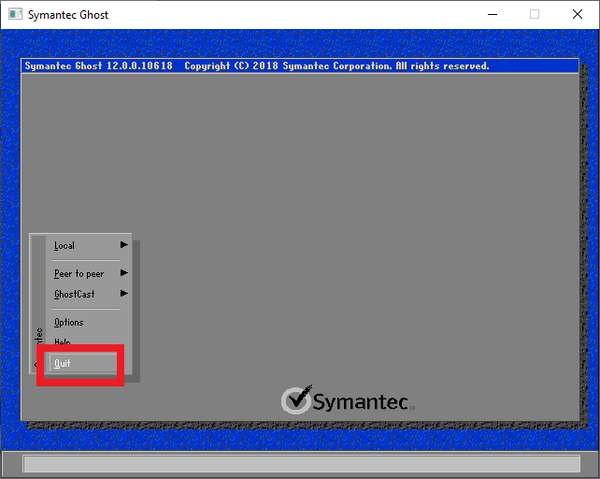
Task: Click the empty status bar field at bottom
Action: click(302, 464)
